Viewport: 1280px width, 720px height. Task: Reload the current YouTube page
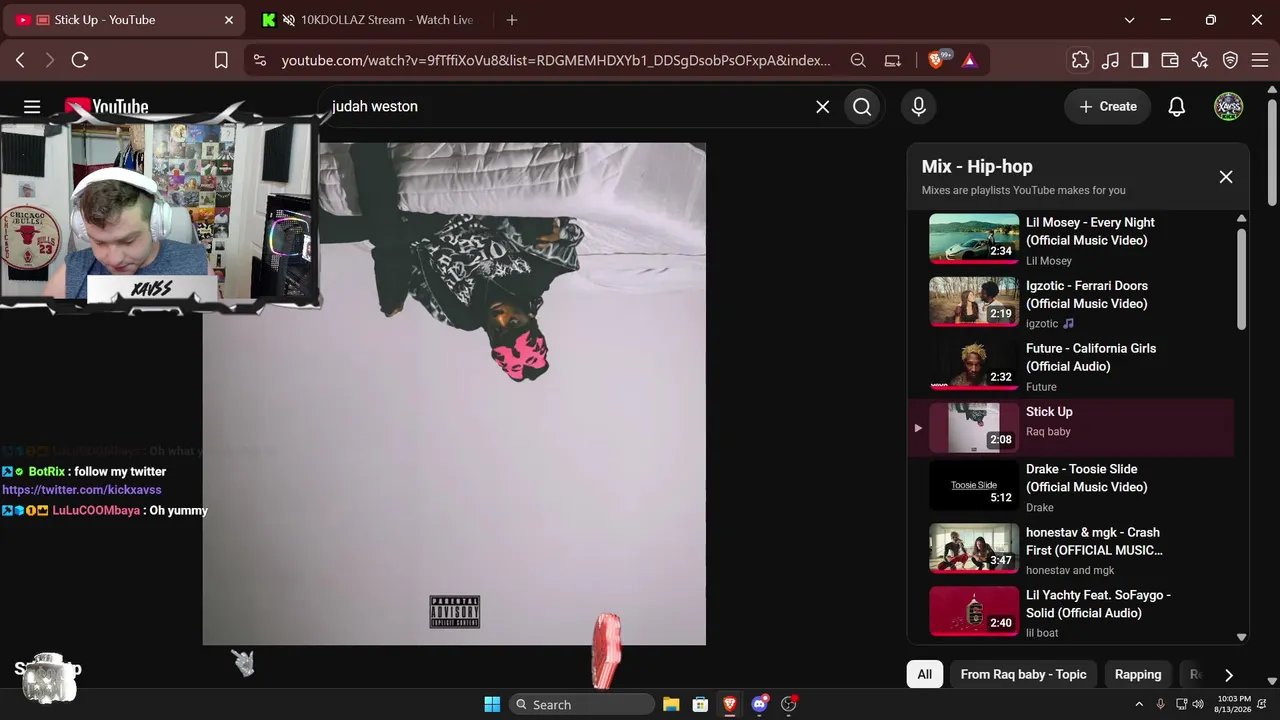click(x=80, y=60)
